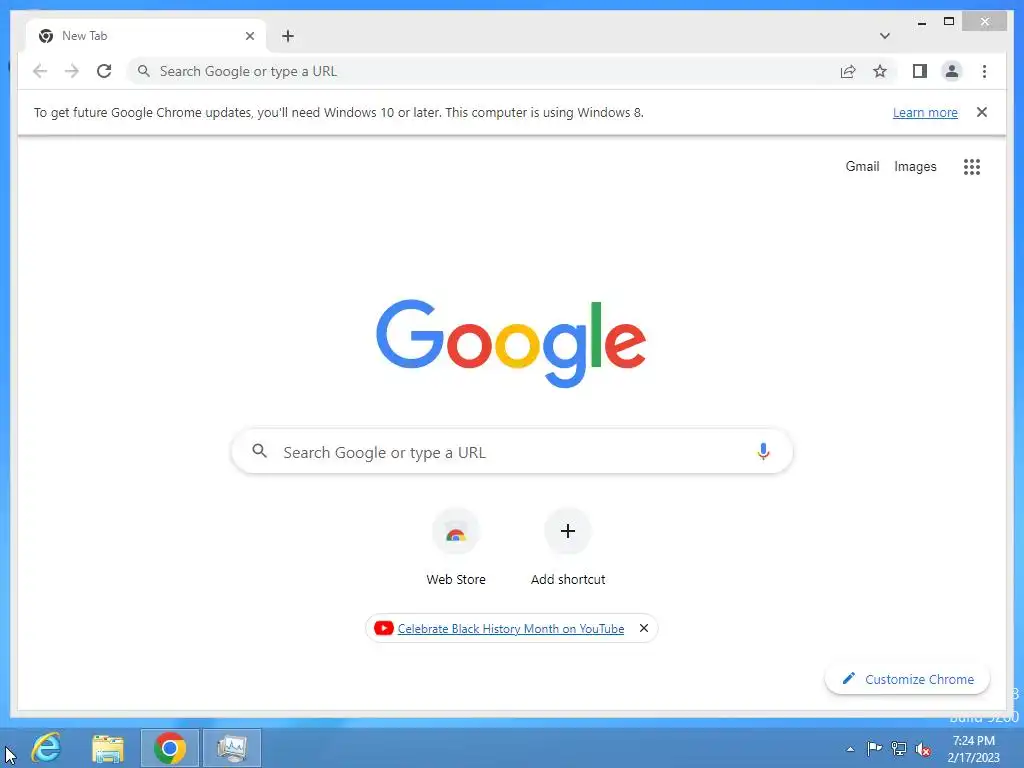Image resolution: width=1024 pixels, height=768 pixels.
Task: Select the New Tab tab
Action: pyautogui.click(x=146, y=36)
